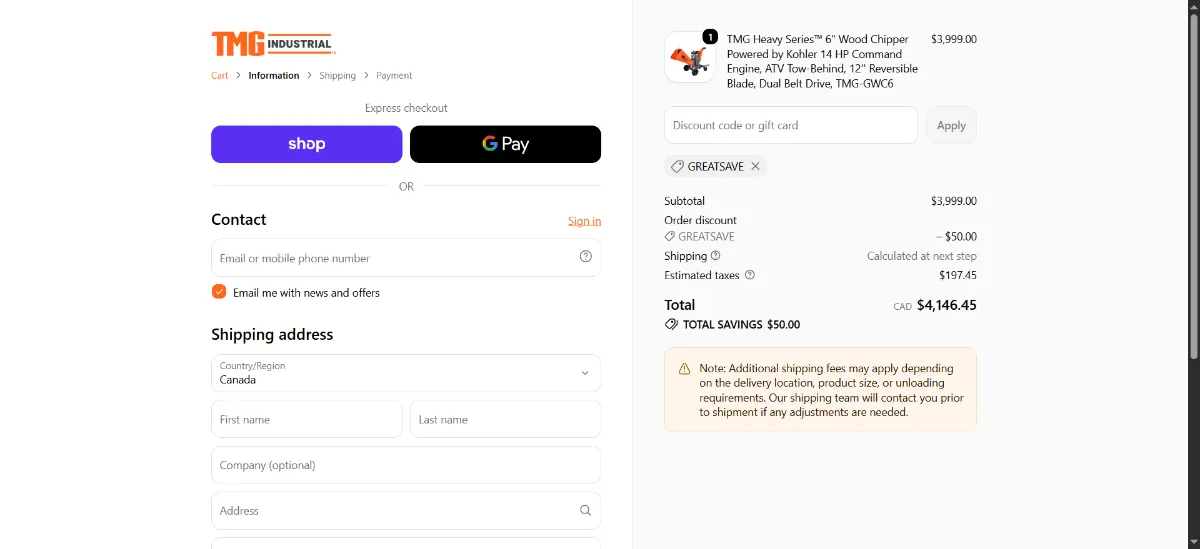Click the Shipping info question mark icon

click(x=715, y=256)
